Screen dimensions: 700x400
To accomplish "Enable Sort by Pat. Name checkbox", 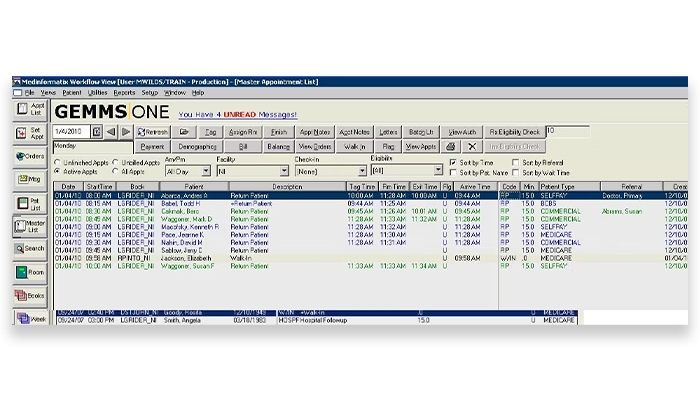I will tap(453, 172).
